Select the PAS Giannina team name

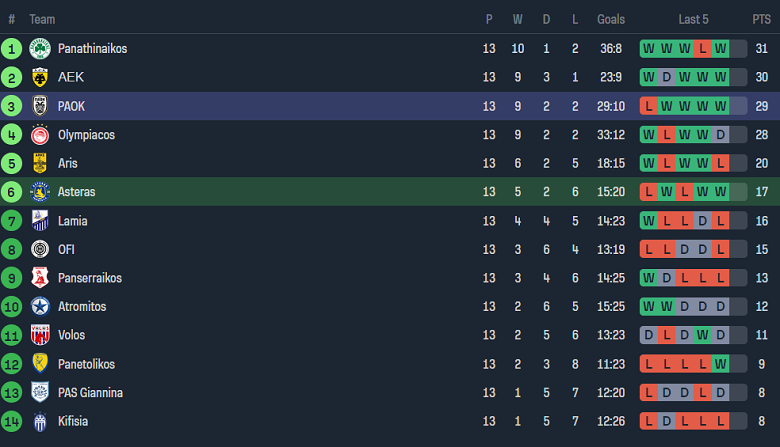(90, 393)
